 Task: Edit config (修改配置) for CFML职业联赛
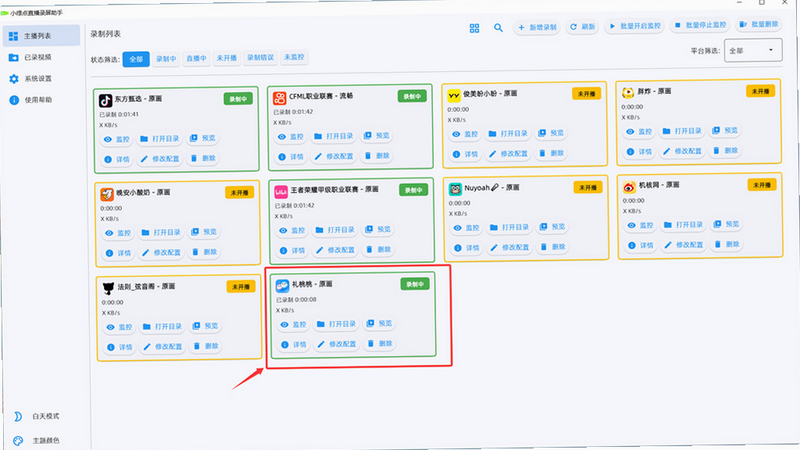click(x=334, y=156)
